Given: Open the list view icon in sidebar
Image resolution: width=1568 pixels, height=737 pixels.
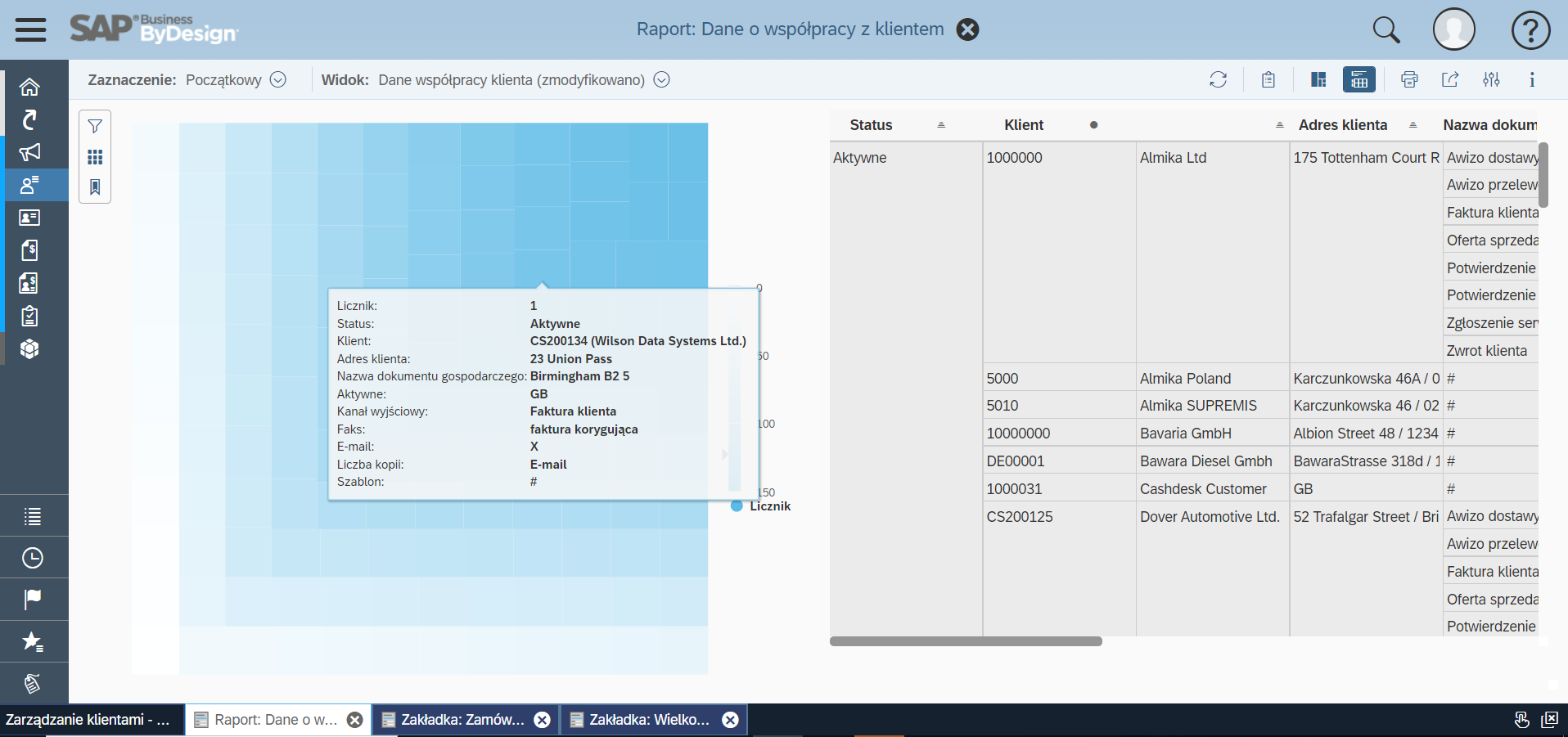Looking at the screenshot, I should (x=33, y=516).
